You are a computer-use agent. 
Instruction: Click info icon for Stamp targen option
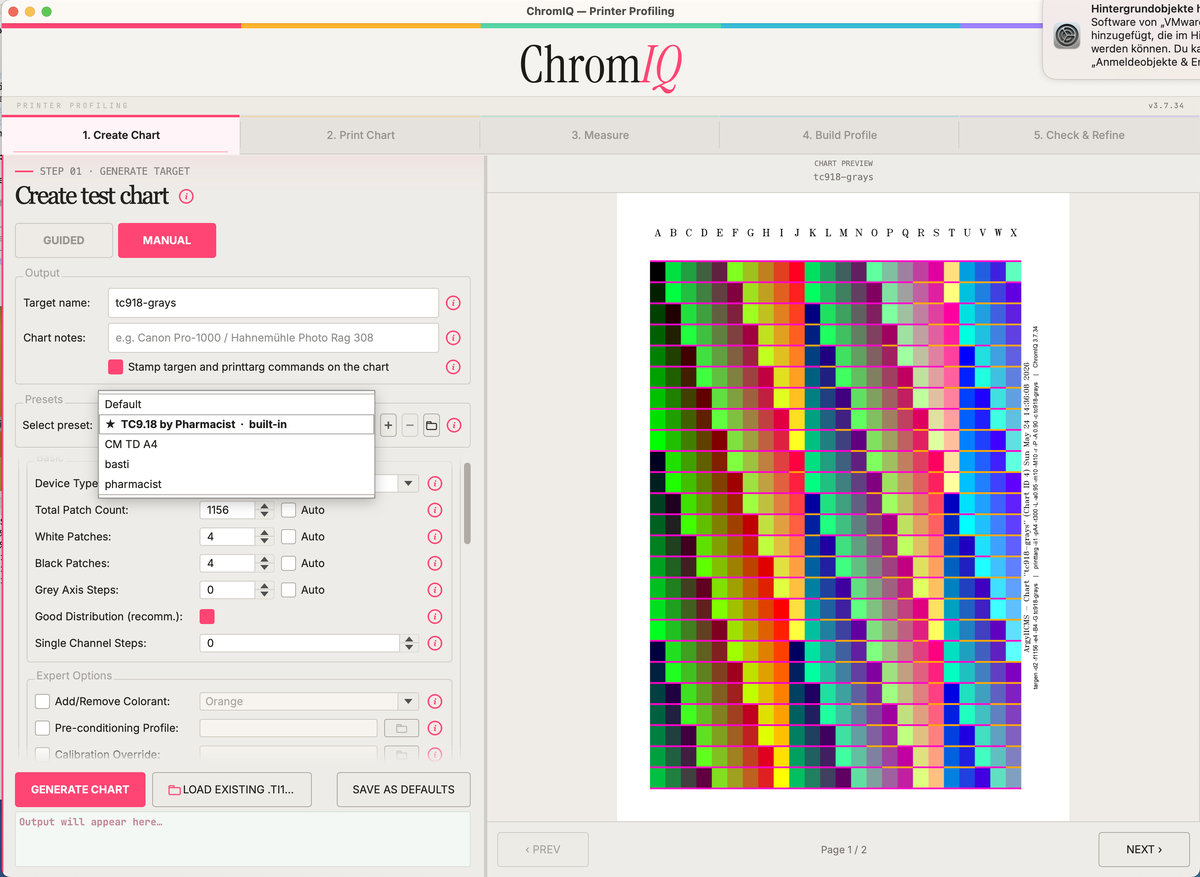tap(453, 367)
